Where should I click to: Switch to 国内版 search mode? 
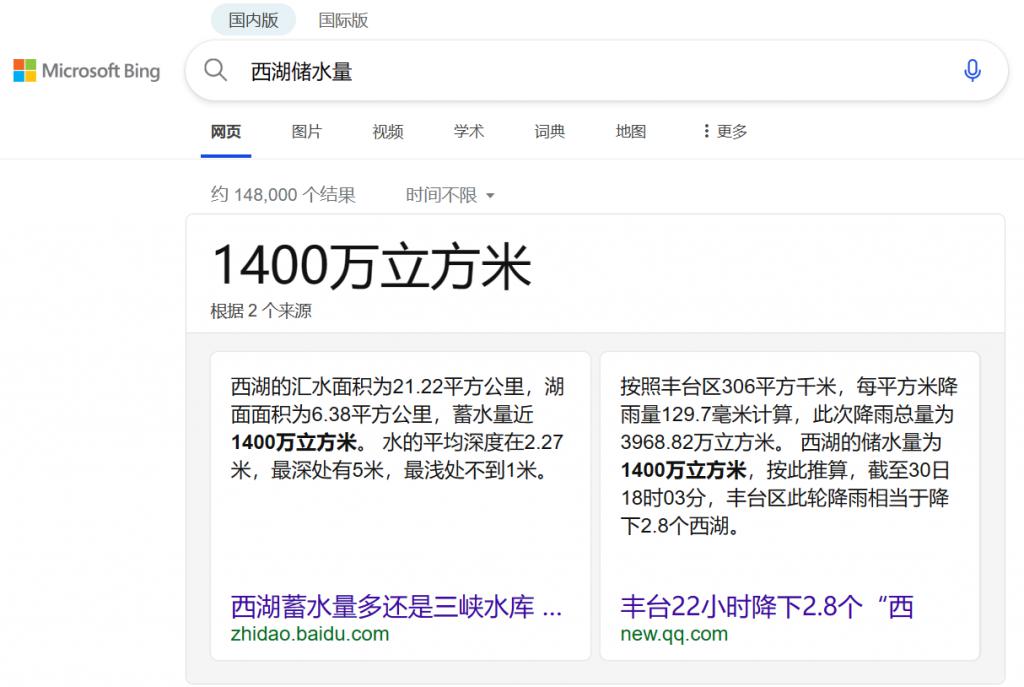253,20
